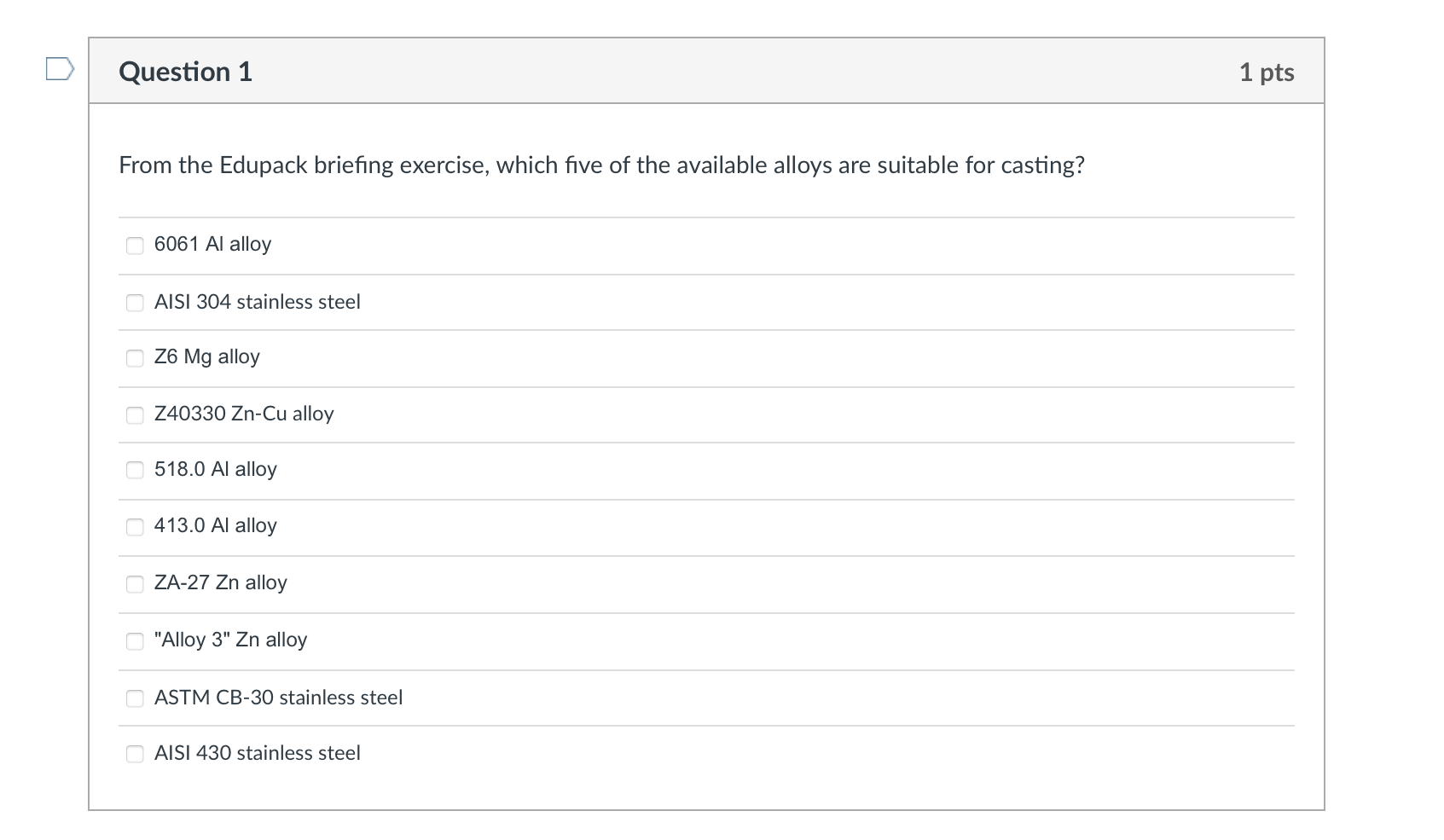
Task: Select the Z6 Mg alloy checkbox
Action: 135,358
